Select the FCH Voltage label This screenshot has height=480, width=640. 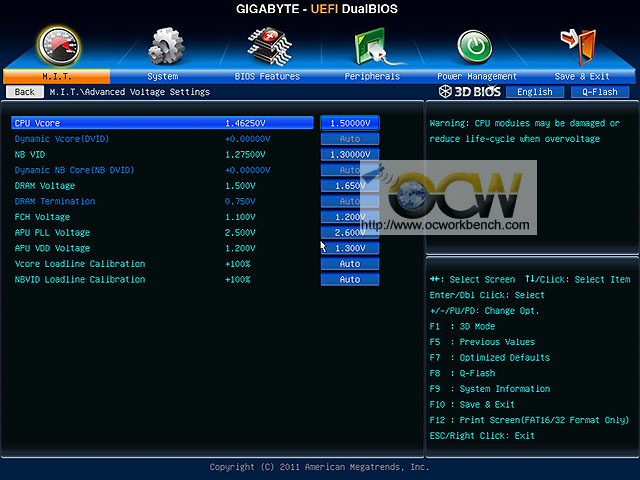click(x=42, y=217)
